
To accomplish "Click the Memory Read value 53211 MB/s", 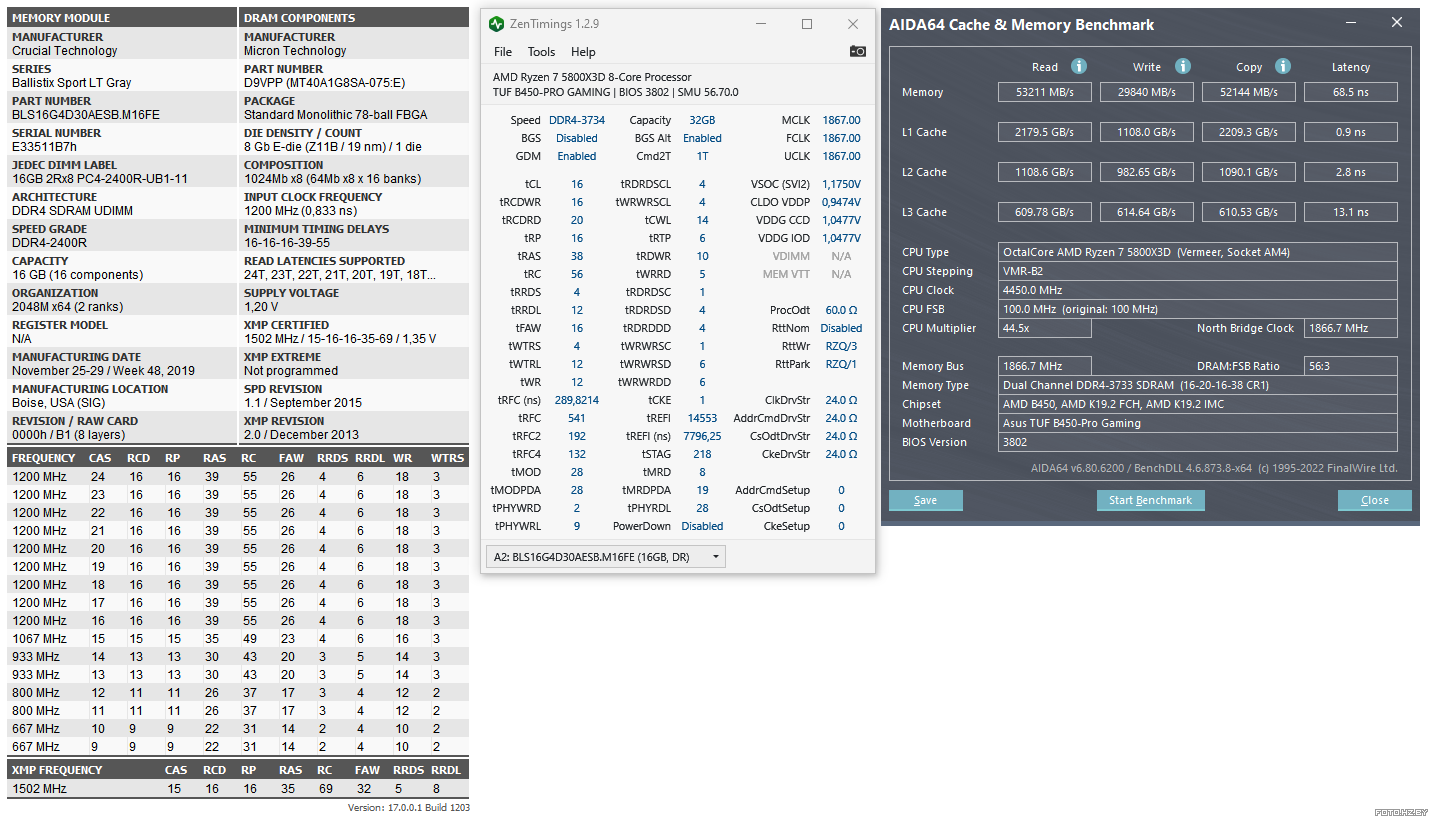I will coord(1045,92).
